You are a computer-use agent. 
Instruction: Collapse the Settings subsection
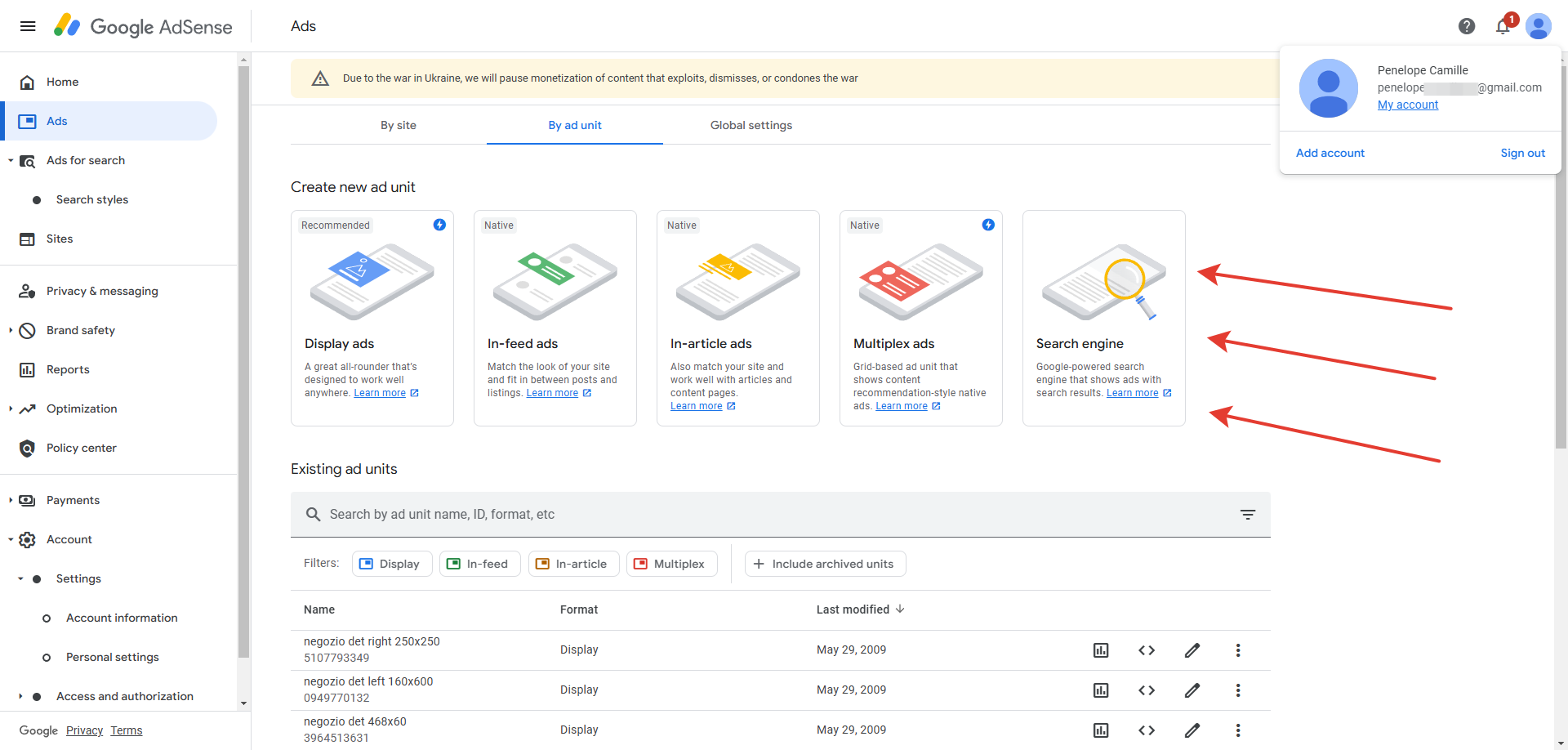tap(20, 578)
